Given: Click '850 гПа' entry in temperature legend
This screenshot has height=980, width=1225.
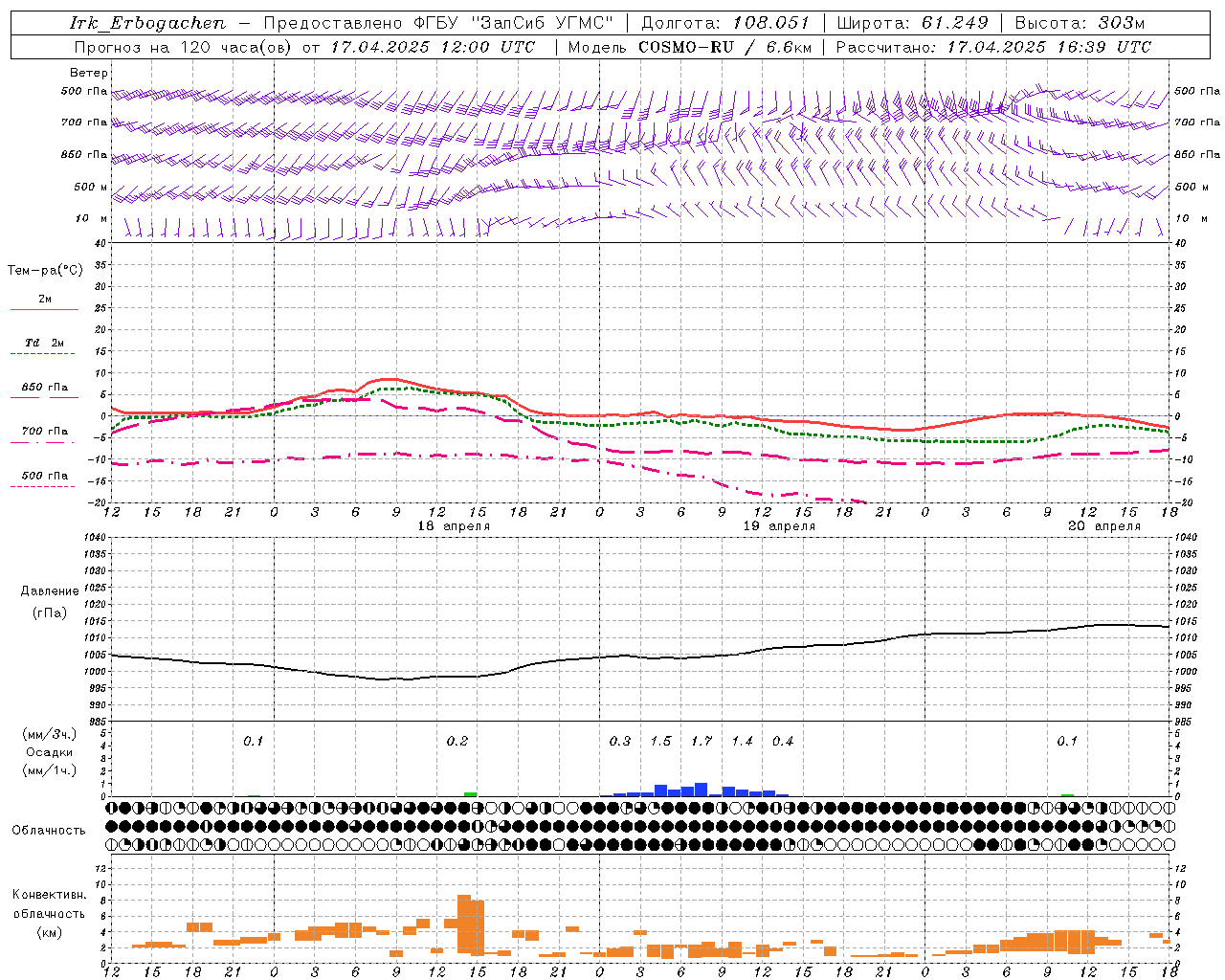Looking at the screenshot, I should tap(45, 388).
